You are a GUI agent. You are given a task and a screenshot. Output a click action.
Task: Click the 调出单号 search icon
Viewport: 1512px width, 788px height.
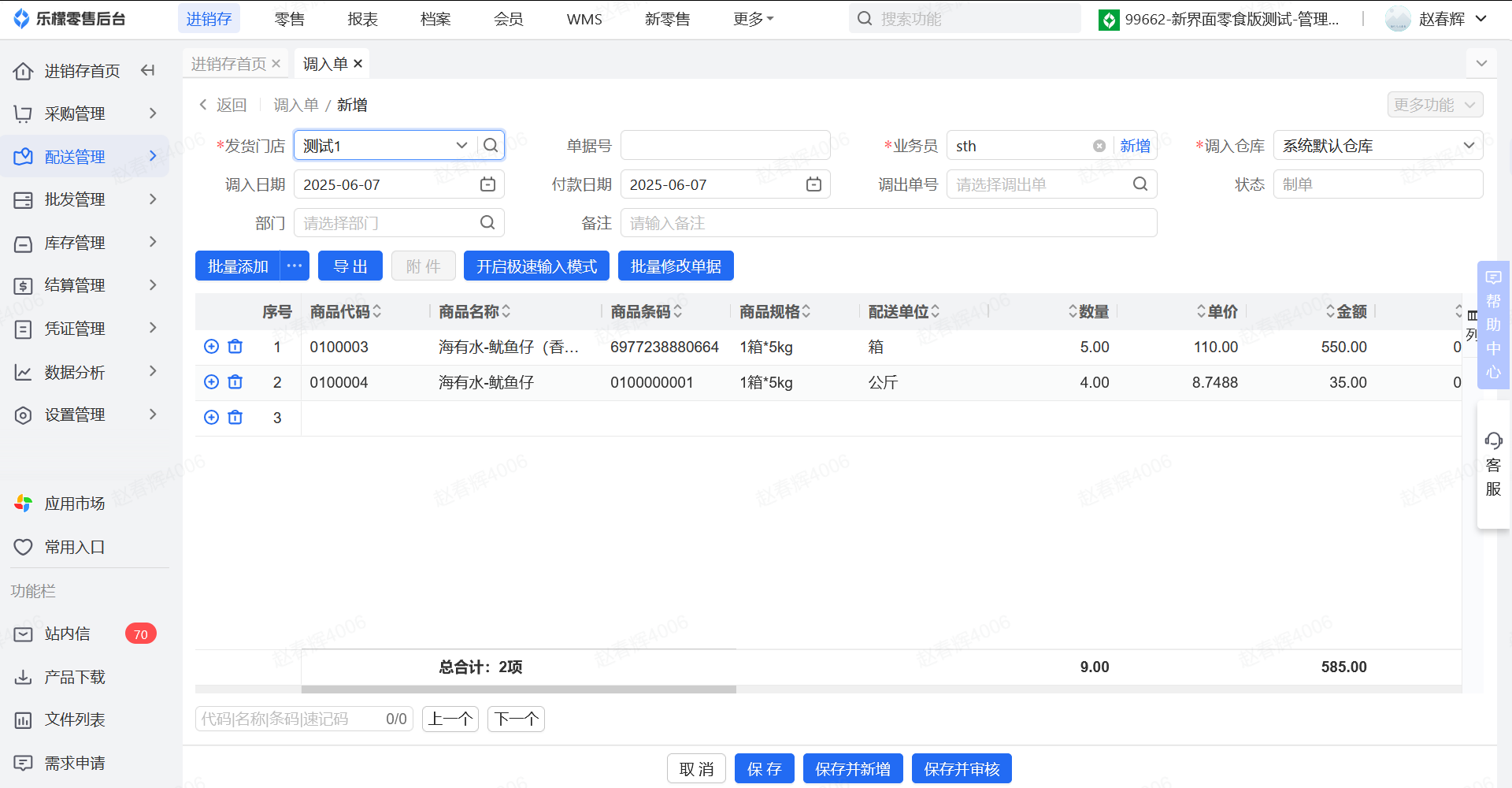pos(1140,184)
